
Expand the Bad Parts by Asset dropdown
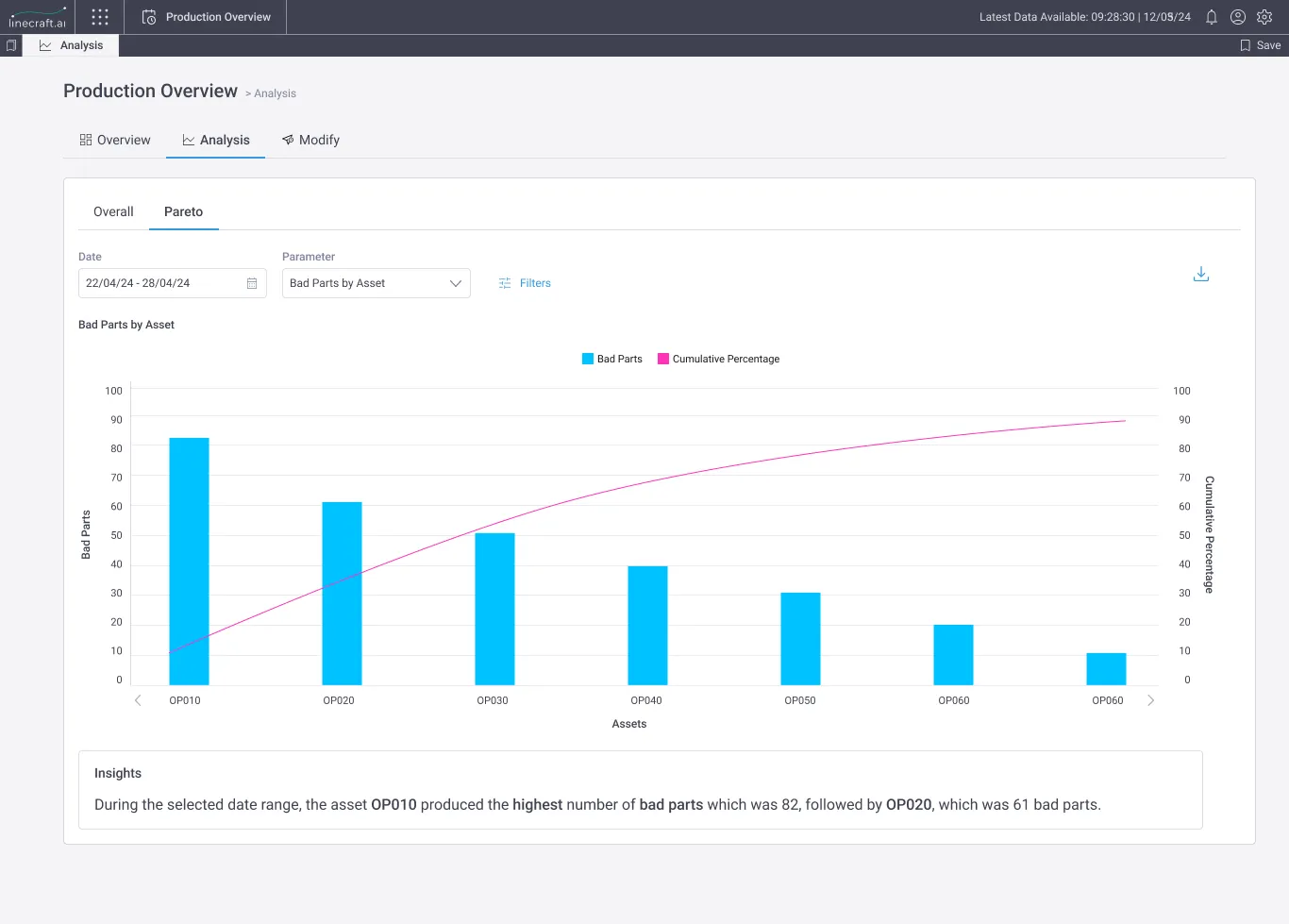tap(377, 283)
